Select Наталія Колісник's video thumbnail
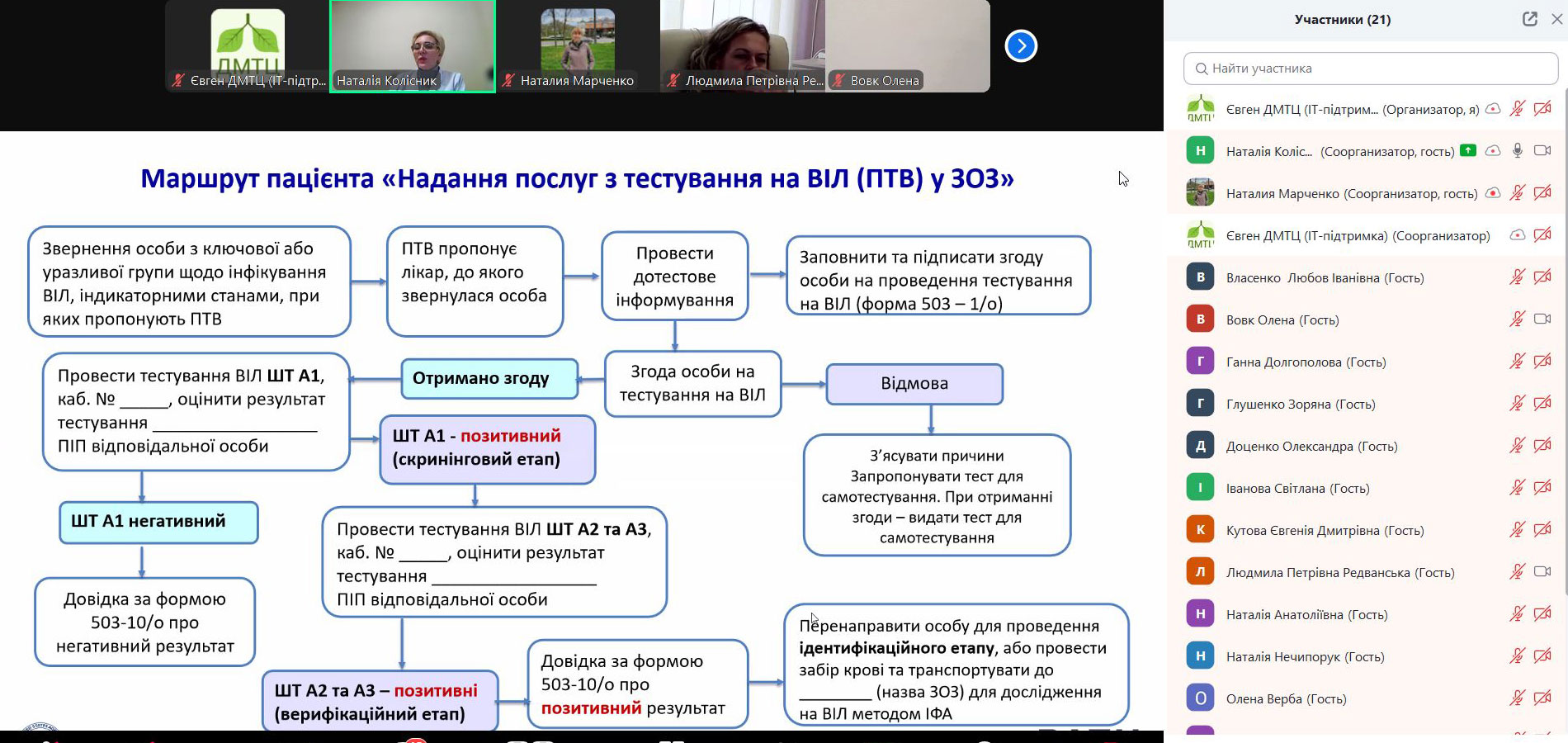The width and height of the screenshot is (1568, 743). (413, 45)
